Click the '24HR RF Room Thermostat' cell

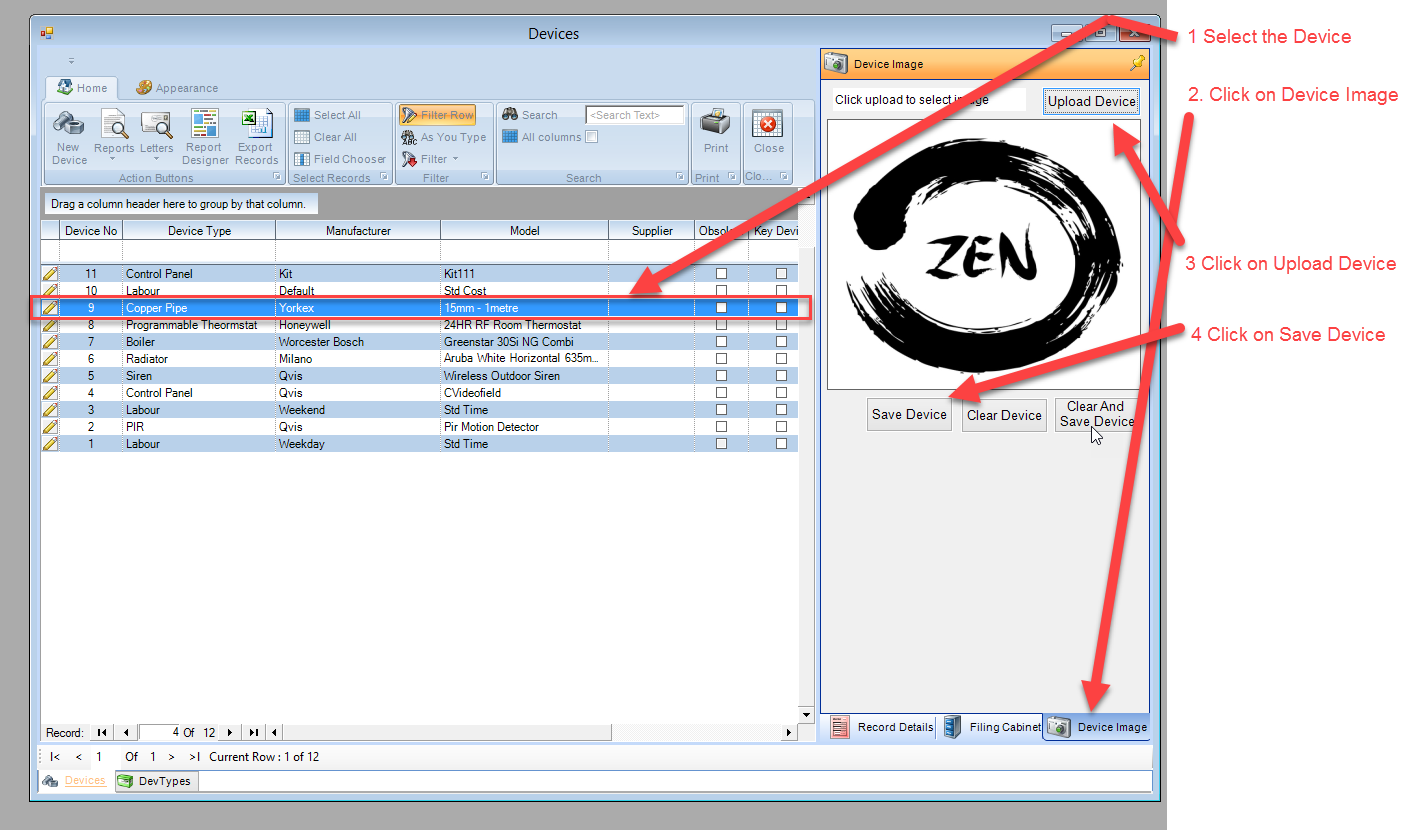[x=525, y=325]
